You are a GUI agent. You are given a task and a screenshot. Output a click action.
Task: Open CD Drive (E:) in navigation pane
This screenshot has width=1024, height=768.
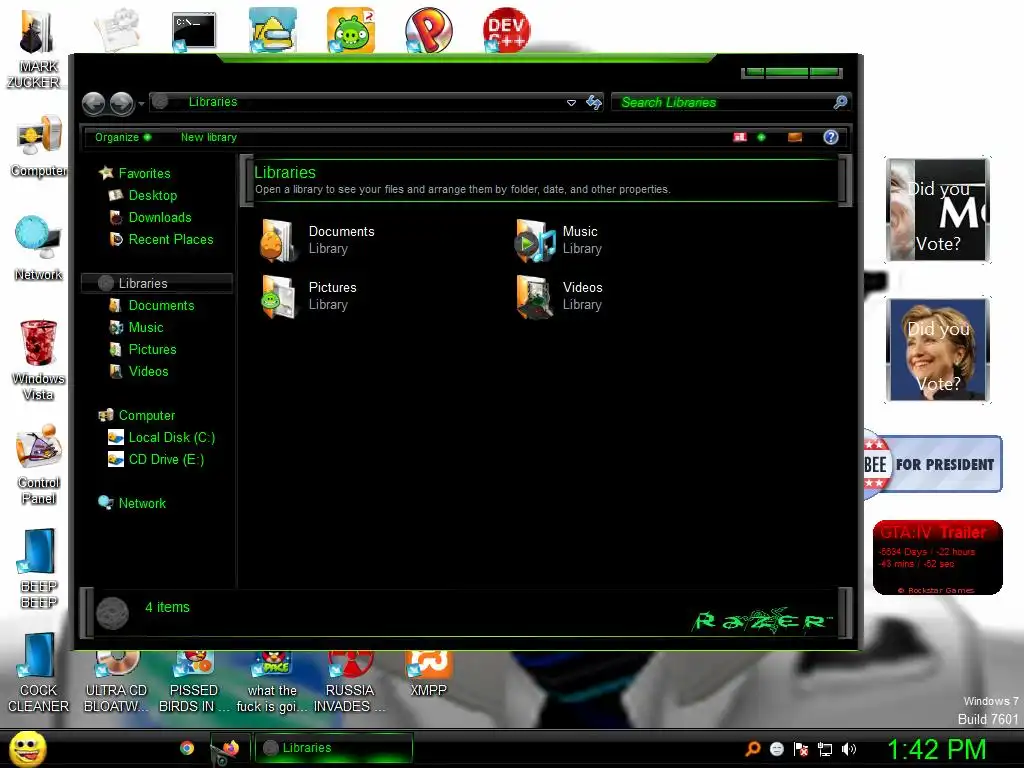[155, 460]
